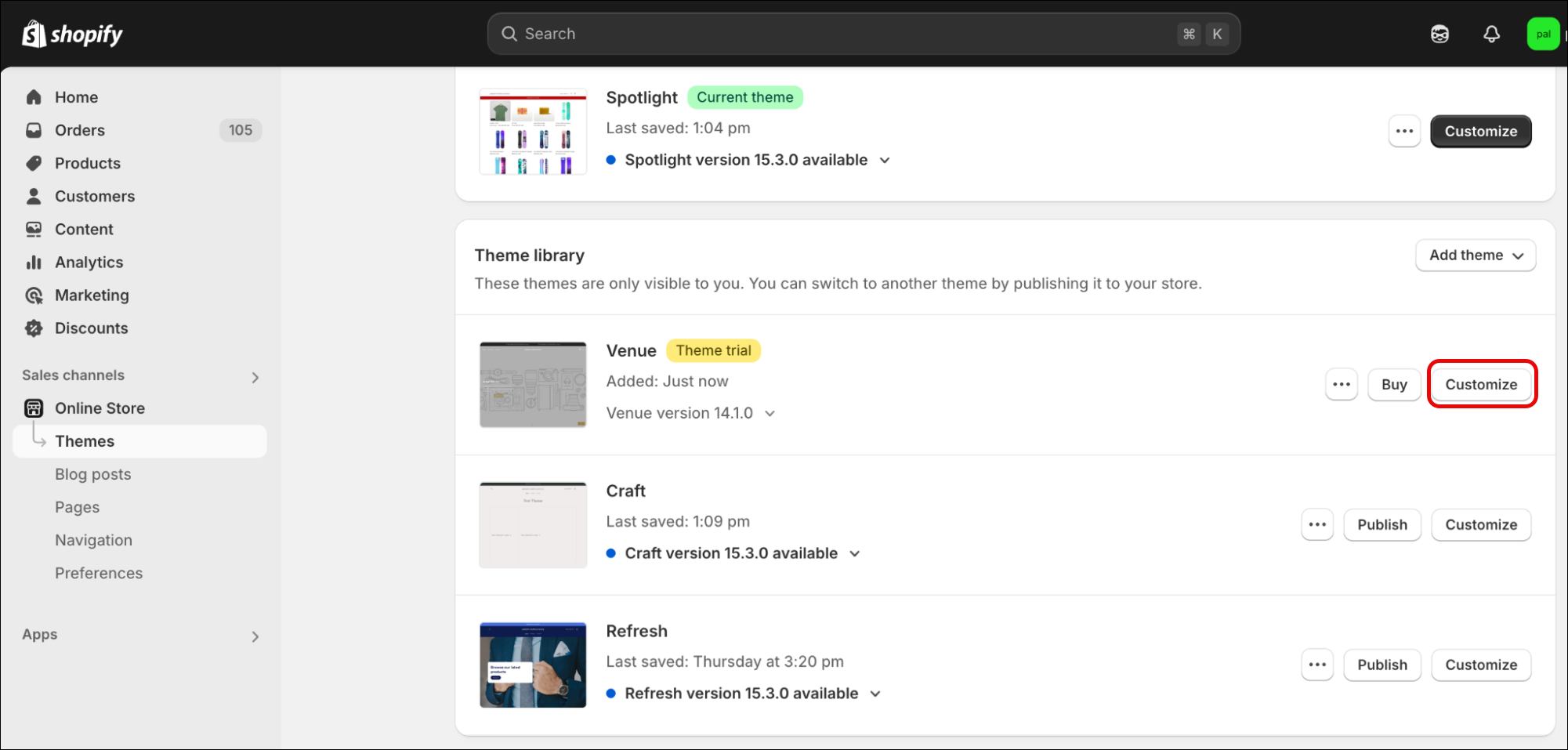Customize the current Spotlight theme

click(1481, 131)
